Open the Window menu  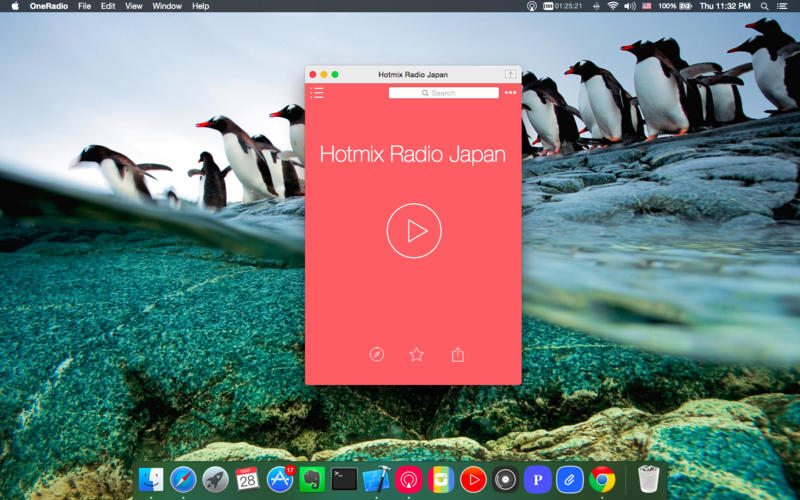pyautogui.click(x=167, y=6)
